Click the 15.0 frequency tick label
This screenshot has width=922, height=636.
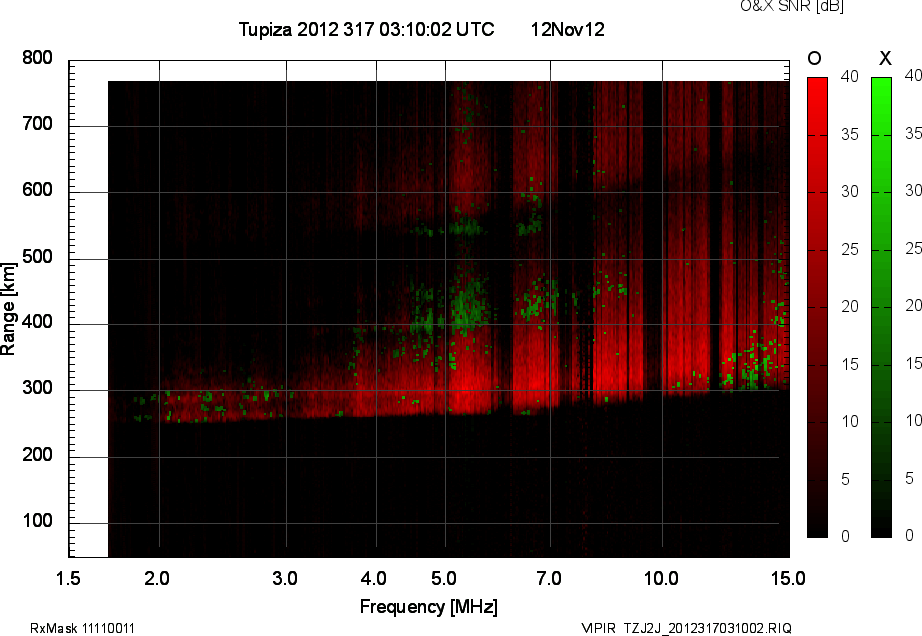[788, 578]
